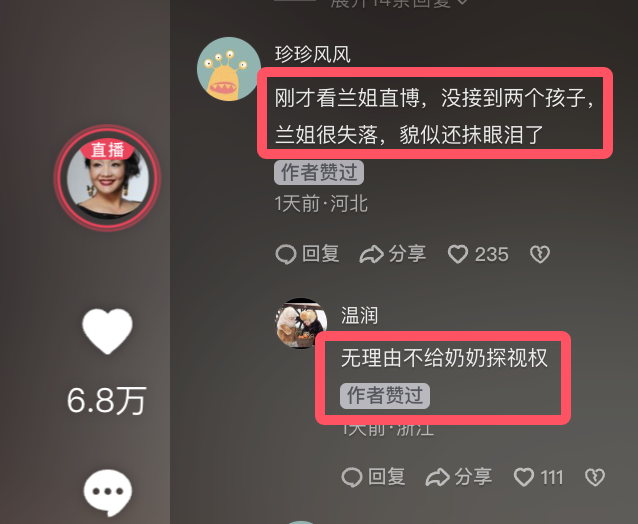Open 珍珍风风's monster avatar
The width and height of the screenshot is (638, 524).
(x=229, y=69)
